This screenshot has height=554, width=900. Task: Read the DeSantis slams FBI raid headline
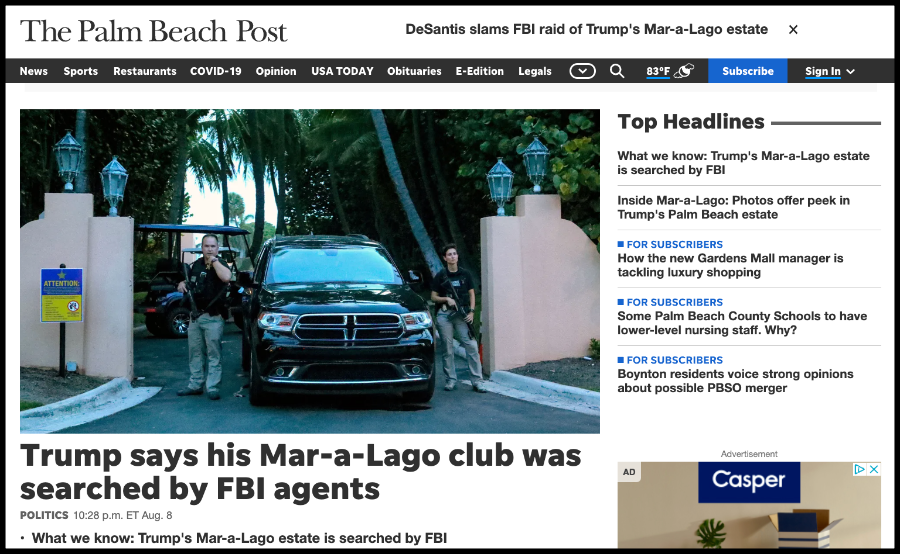pos(587,29)
